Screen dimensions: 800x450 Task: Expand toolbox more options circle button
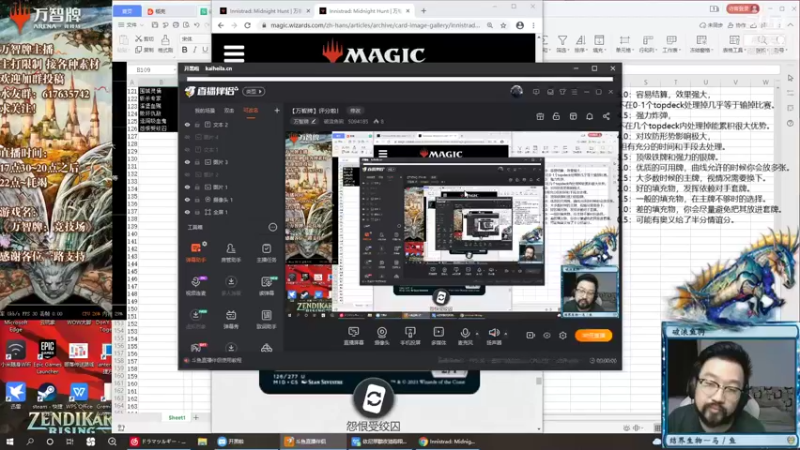272,227
